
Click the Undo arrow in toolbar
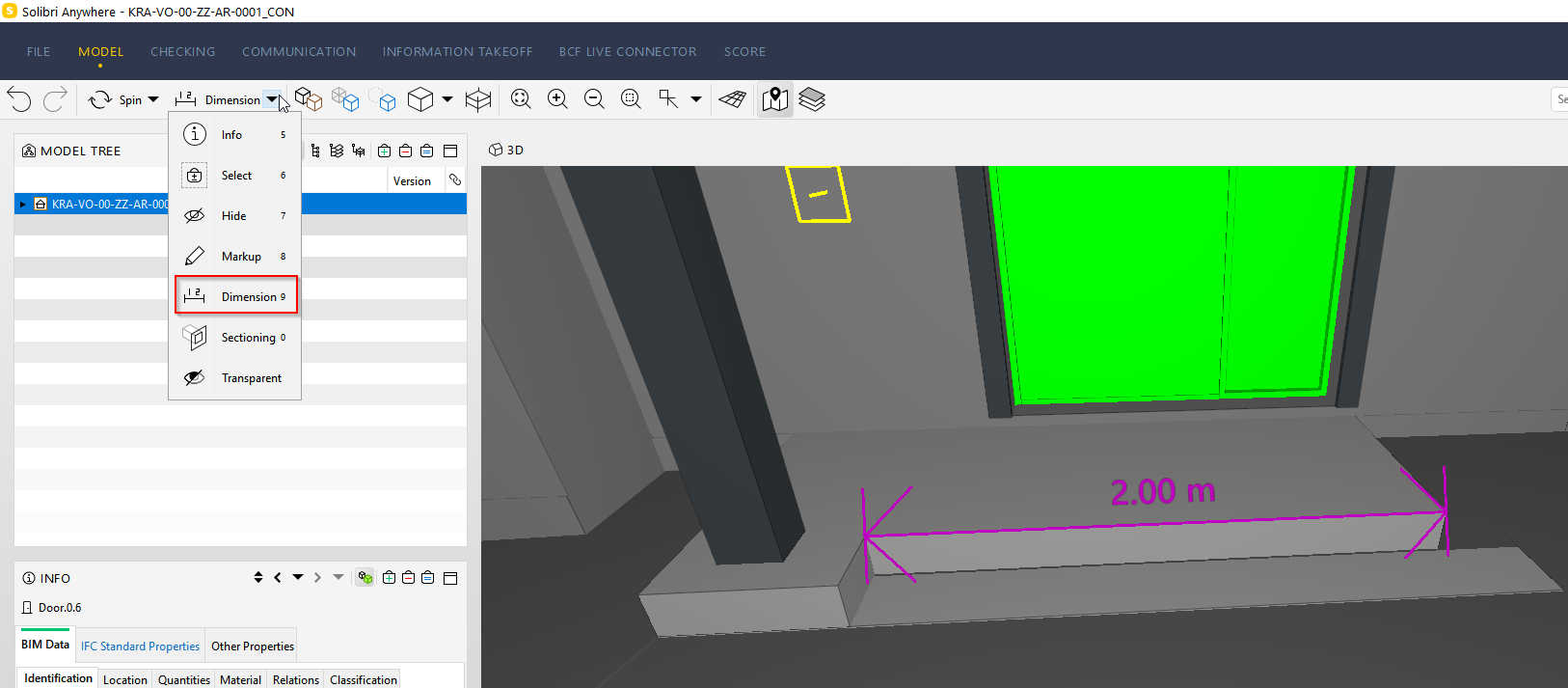(x=19, y=99)
